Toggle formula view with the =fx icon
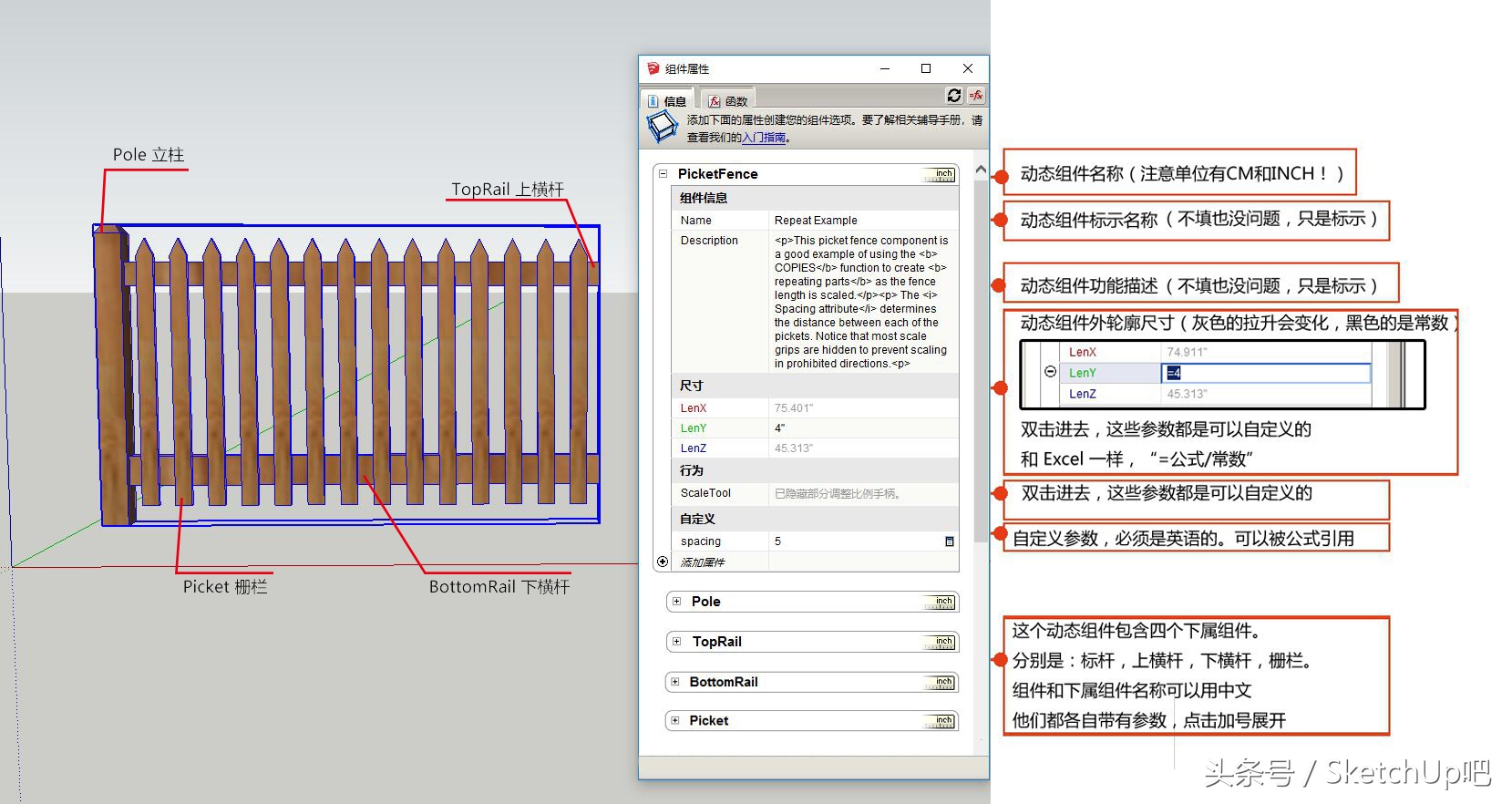Image resolution: width=1512 pixels, height=804 pixels. pos(976,95)
